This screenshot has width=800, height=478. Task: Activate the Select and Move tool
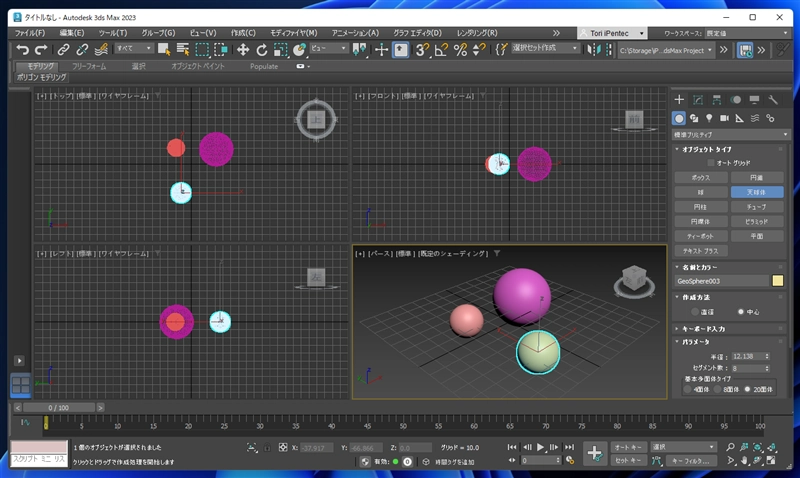(243, 49)
